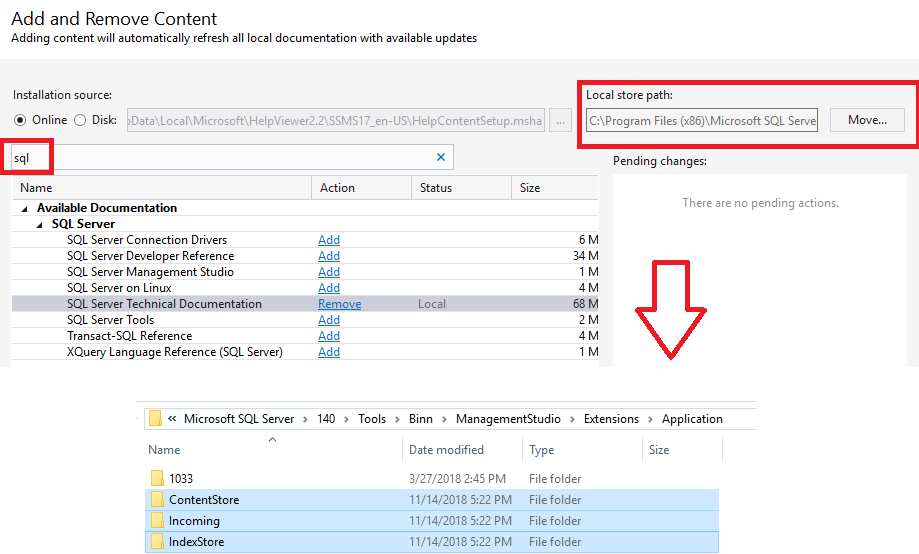Viewport: 919px width, 554px height.
Task: Select the SQL Server Connection Drivers row
Action: (305, 240)
